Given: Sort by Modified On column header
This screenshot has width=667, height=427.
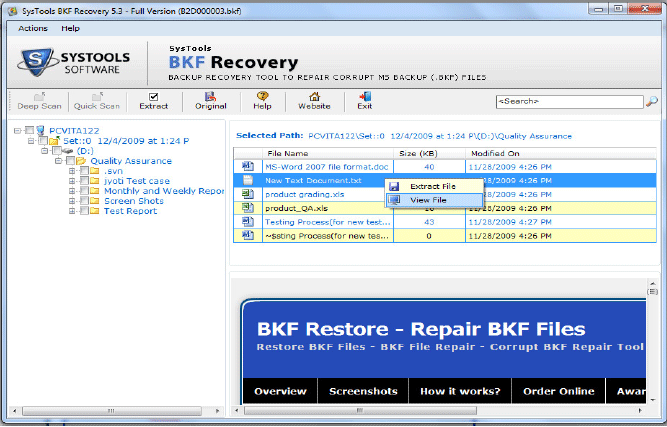Looking at the screenshot, I should 561,153.
